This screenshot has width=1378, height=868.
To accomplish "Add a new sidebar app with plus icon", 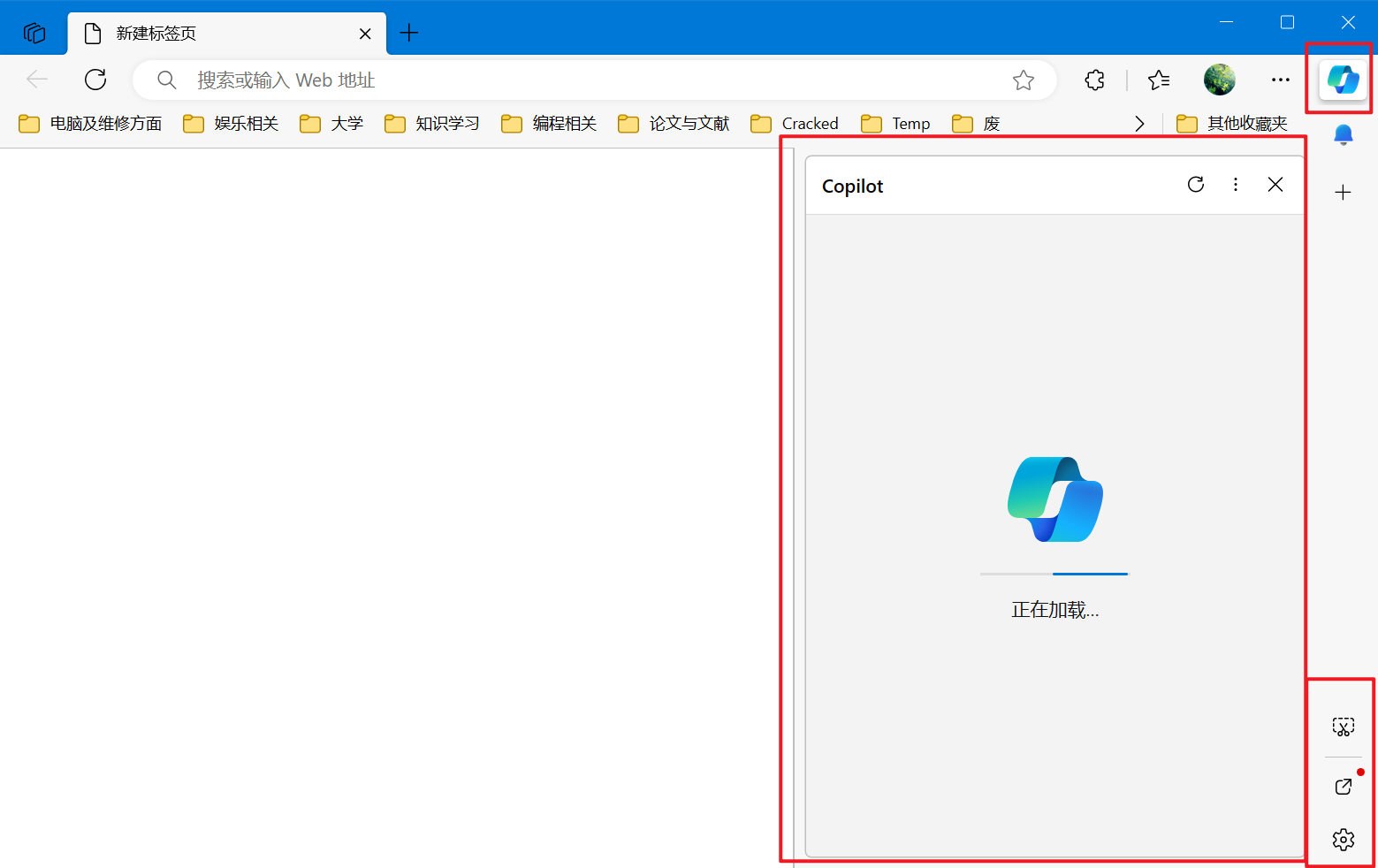I will pyautogui.click(x=1343, y=192).
